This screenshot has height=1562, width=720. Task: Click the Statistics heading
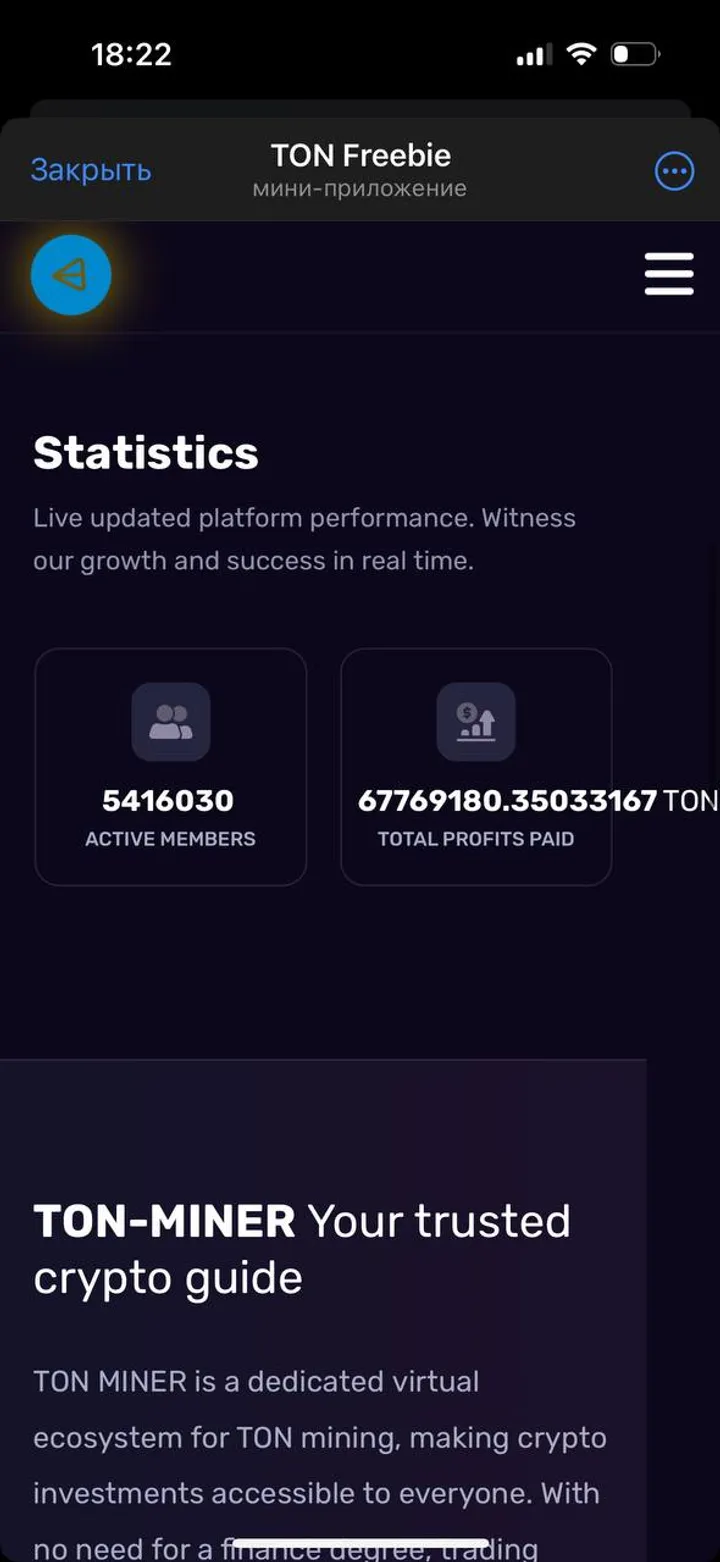[146, 452]
